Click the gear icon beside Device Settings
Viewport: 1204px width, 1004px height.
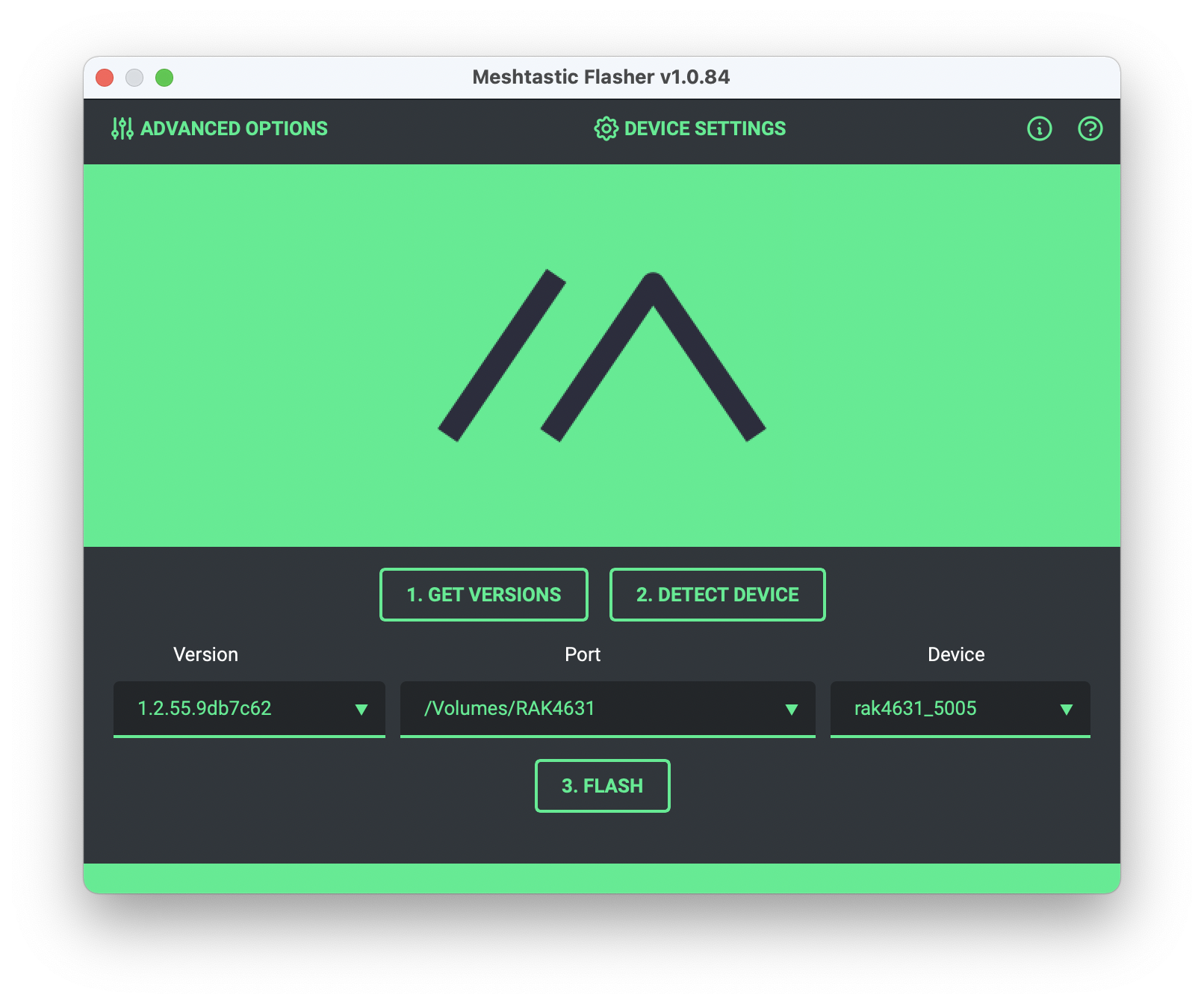point(606,128)
